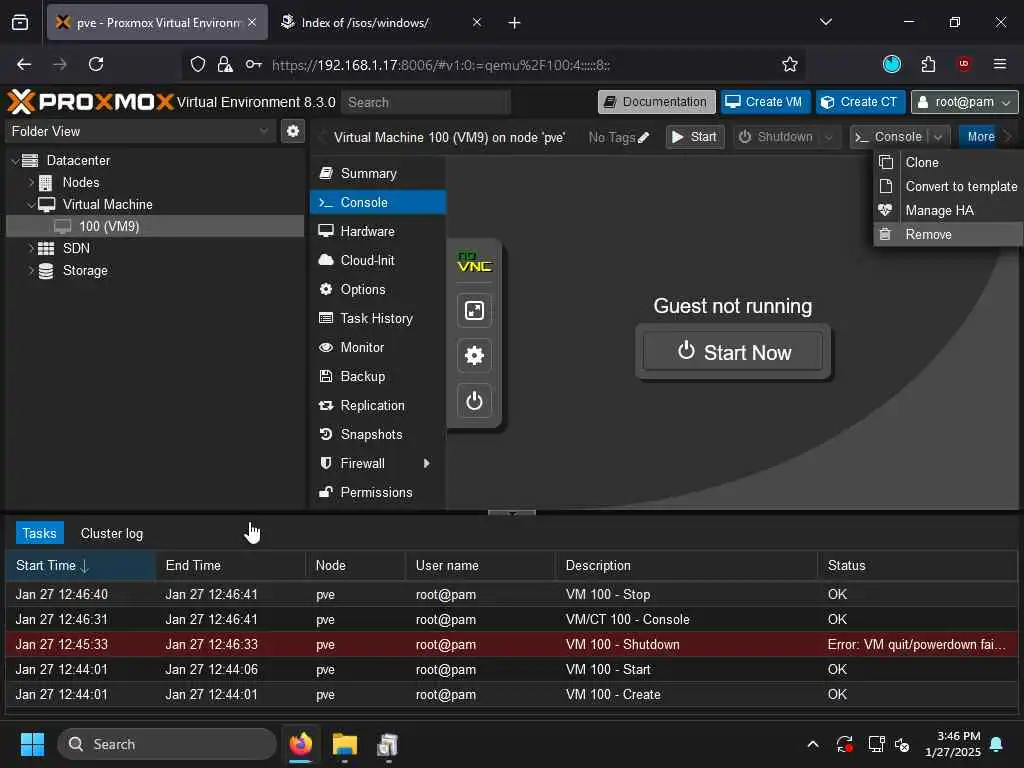Image resolution: width=1024 pixels, height=768 pixels.
Task: Click the padlock site security icon
Action: [225, 65]
